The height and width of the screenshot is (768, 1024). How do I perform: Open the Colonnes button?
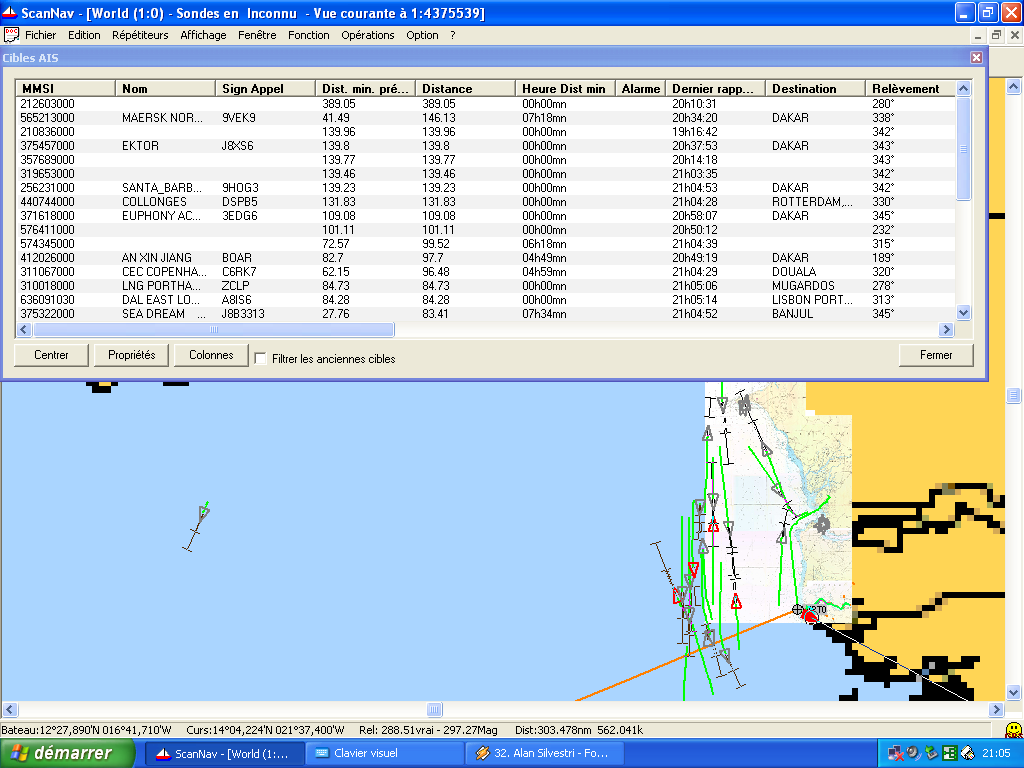coord(211,355)
